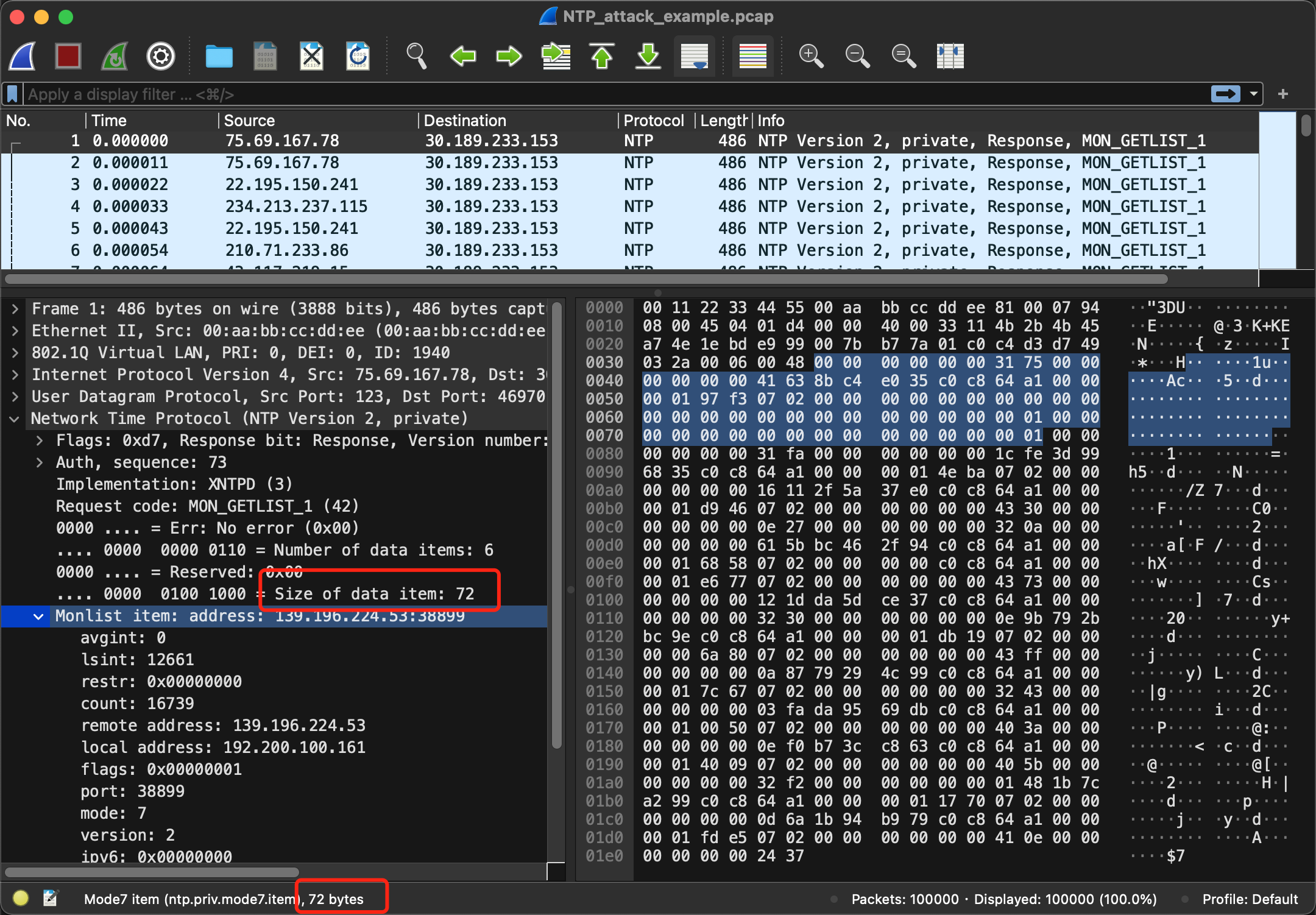Click the plus add filter button
This screenshot has width=1316, height=915.
click(1283, 94)
